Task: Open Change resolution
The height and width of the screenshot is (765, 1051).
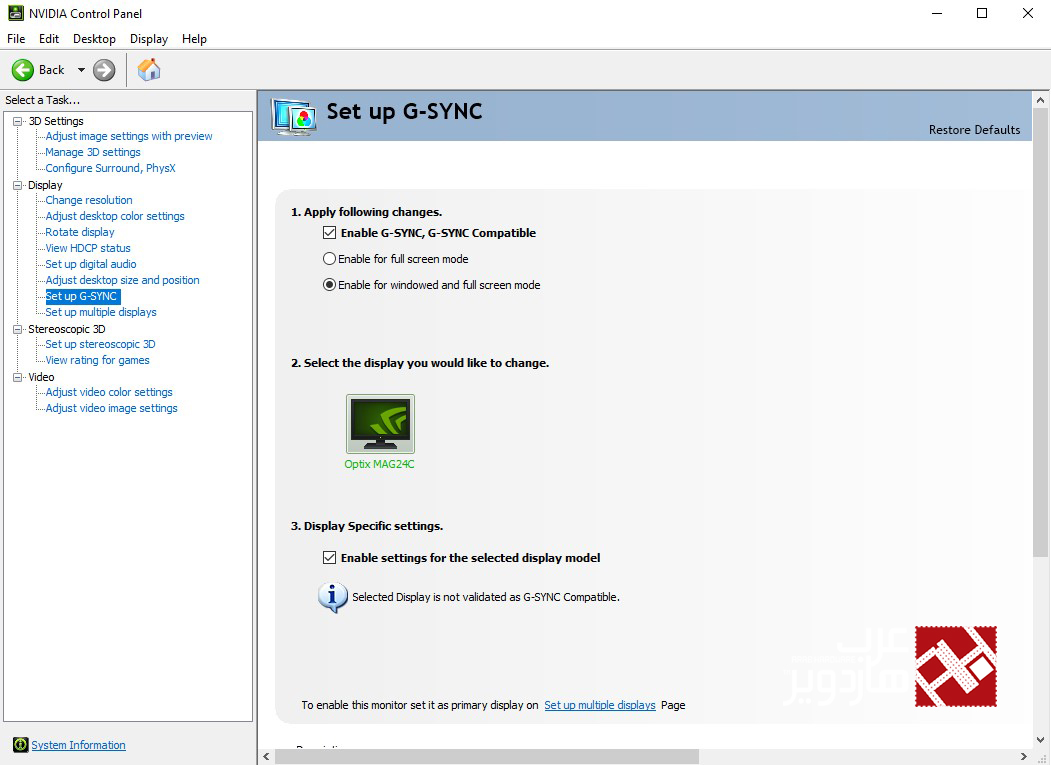Action: coord(89,200)
